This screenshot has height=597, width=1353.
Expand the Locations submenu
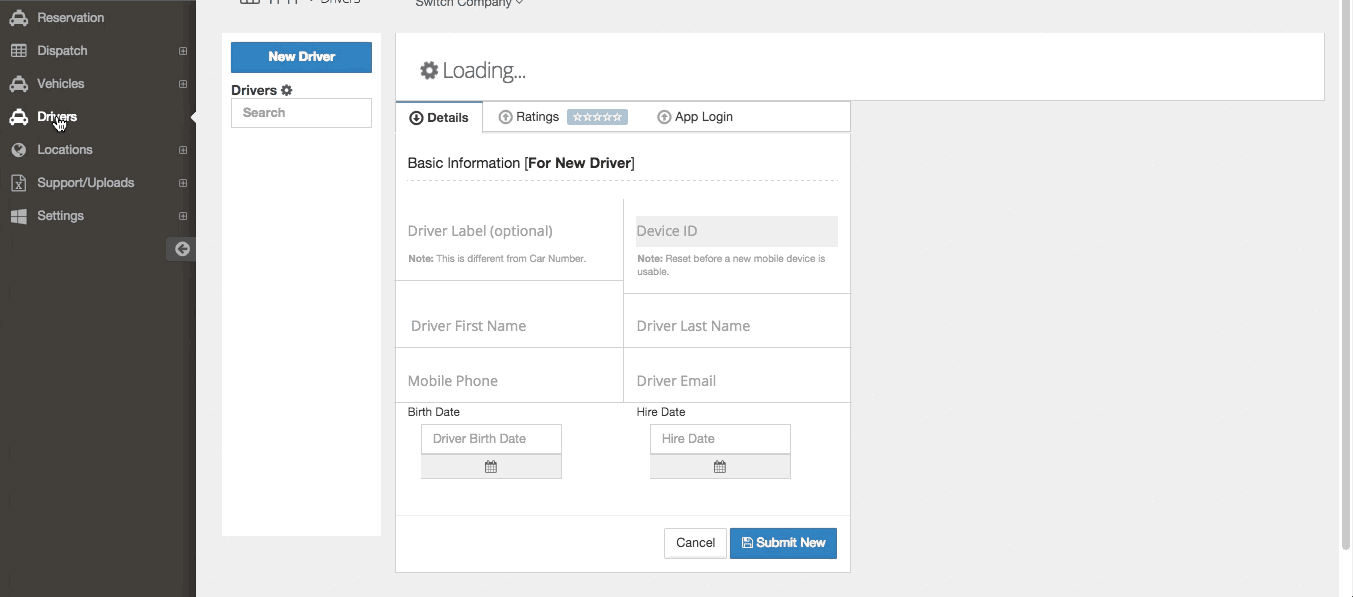(183, 150)
